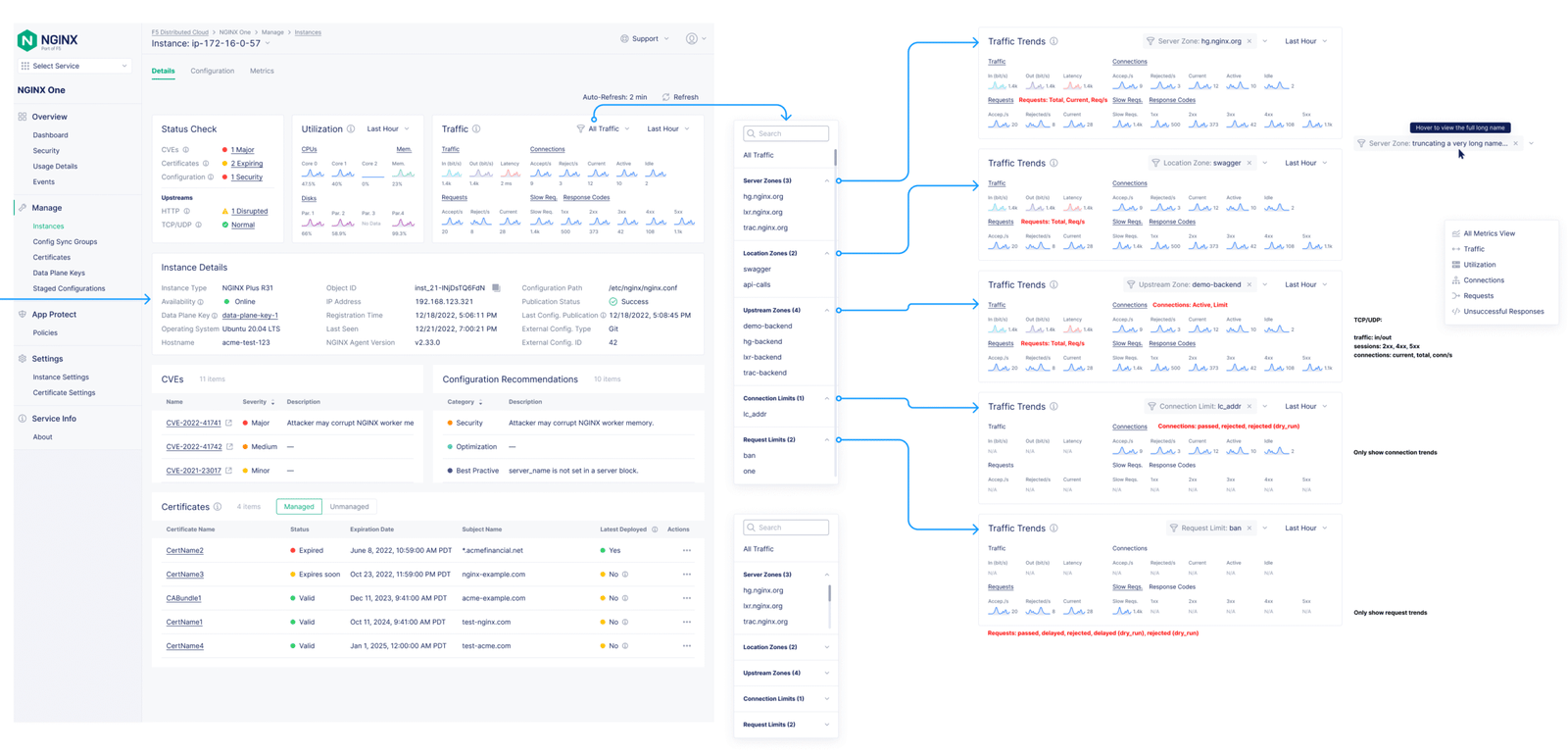Click the Refresh icon button
Image resolution: width=1568 pixels, height=756 pixels.
pyautogui.click(x=666, y=97)
